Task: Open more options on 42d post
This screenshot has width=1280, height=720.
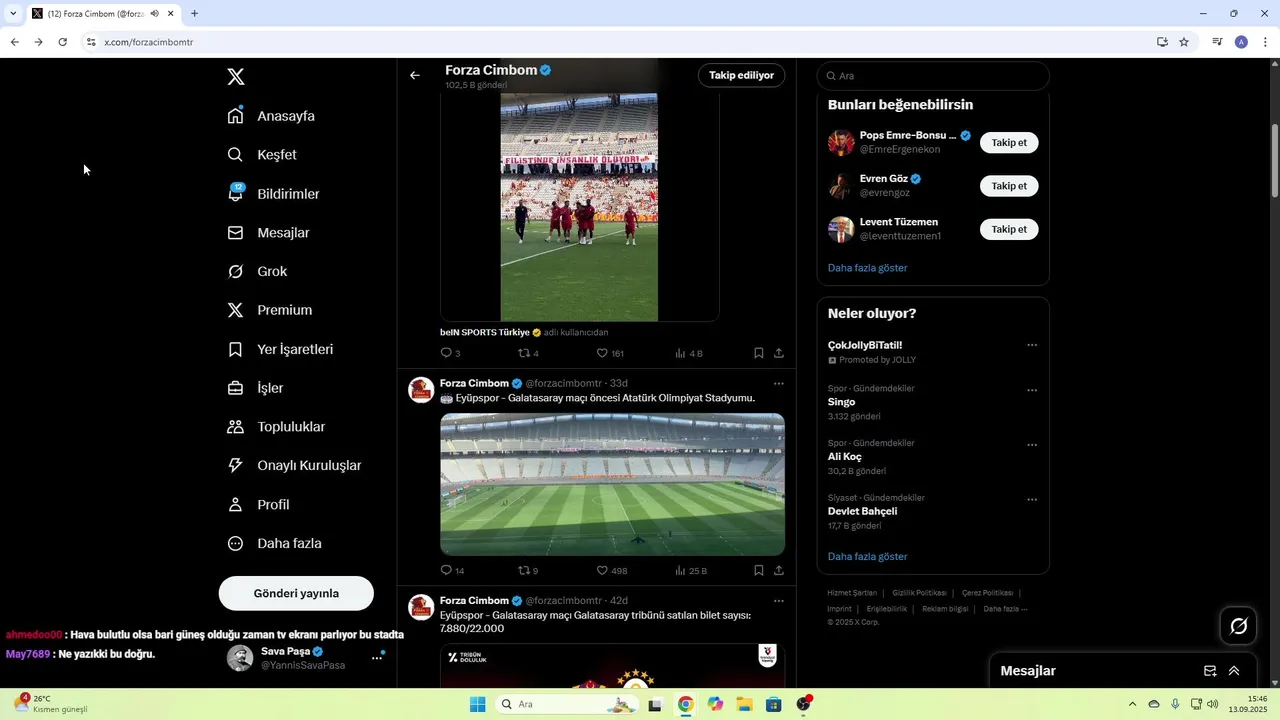Action: pos(779,601)
